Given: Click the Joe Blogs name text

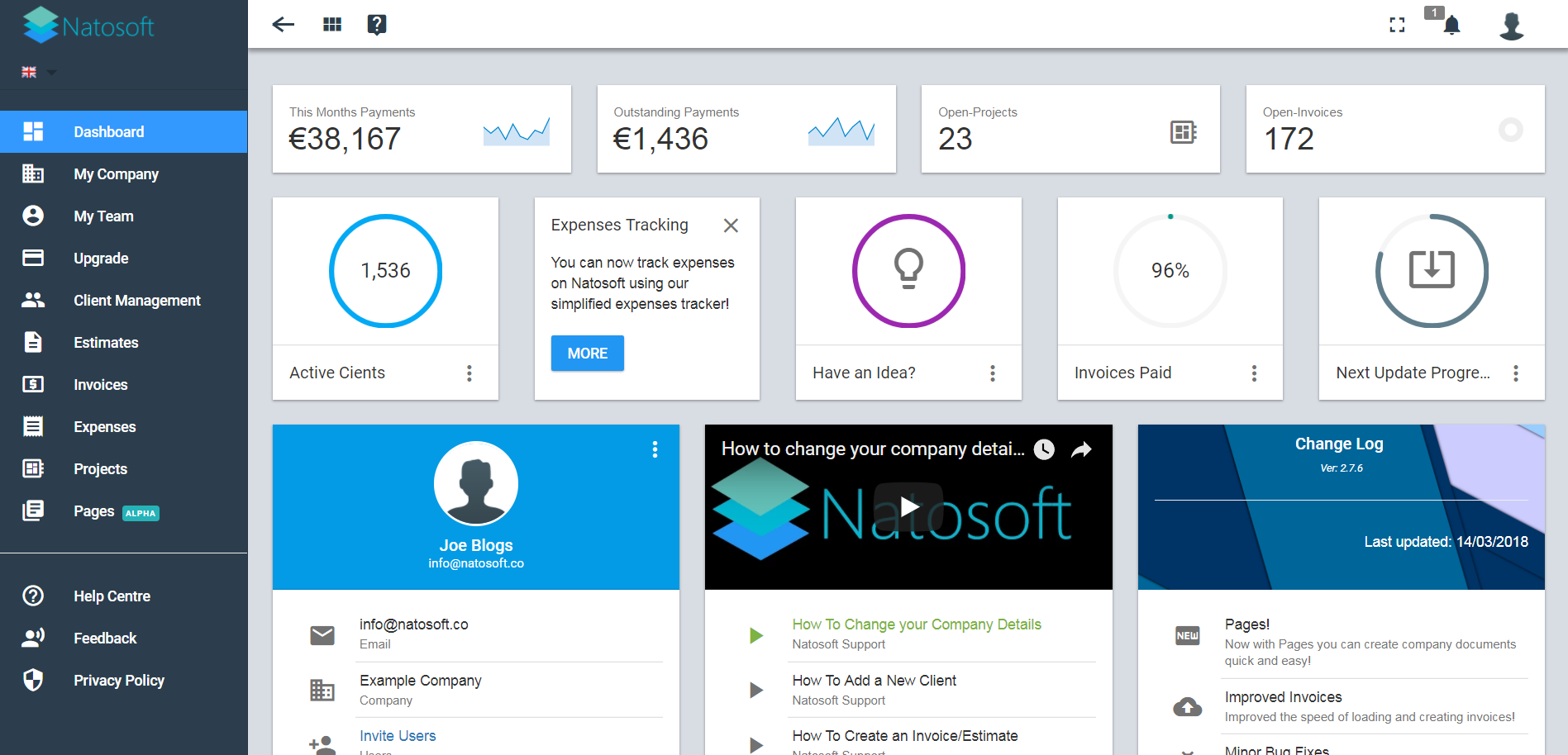Looking at the screenshot, I should coord(476,545).
